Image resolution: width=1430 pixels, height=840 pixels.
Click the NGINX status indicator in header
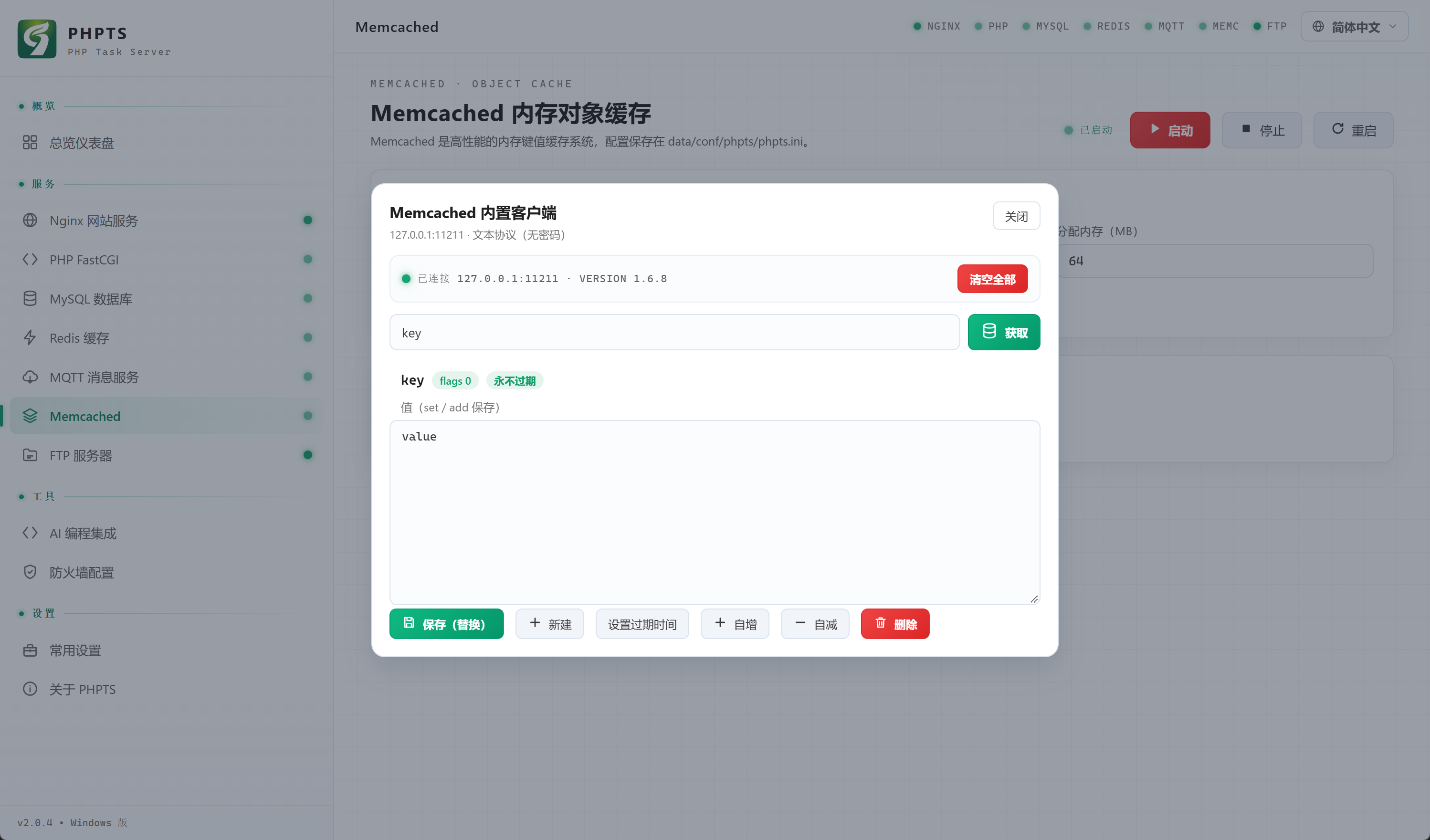(x=936, y=27)
